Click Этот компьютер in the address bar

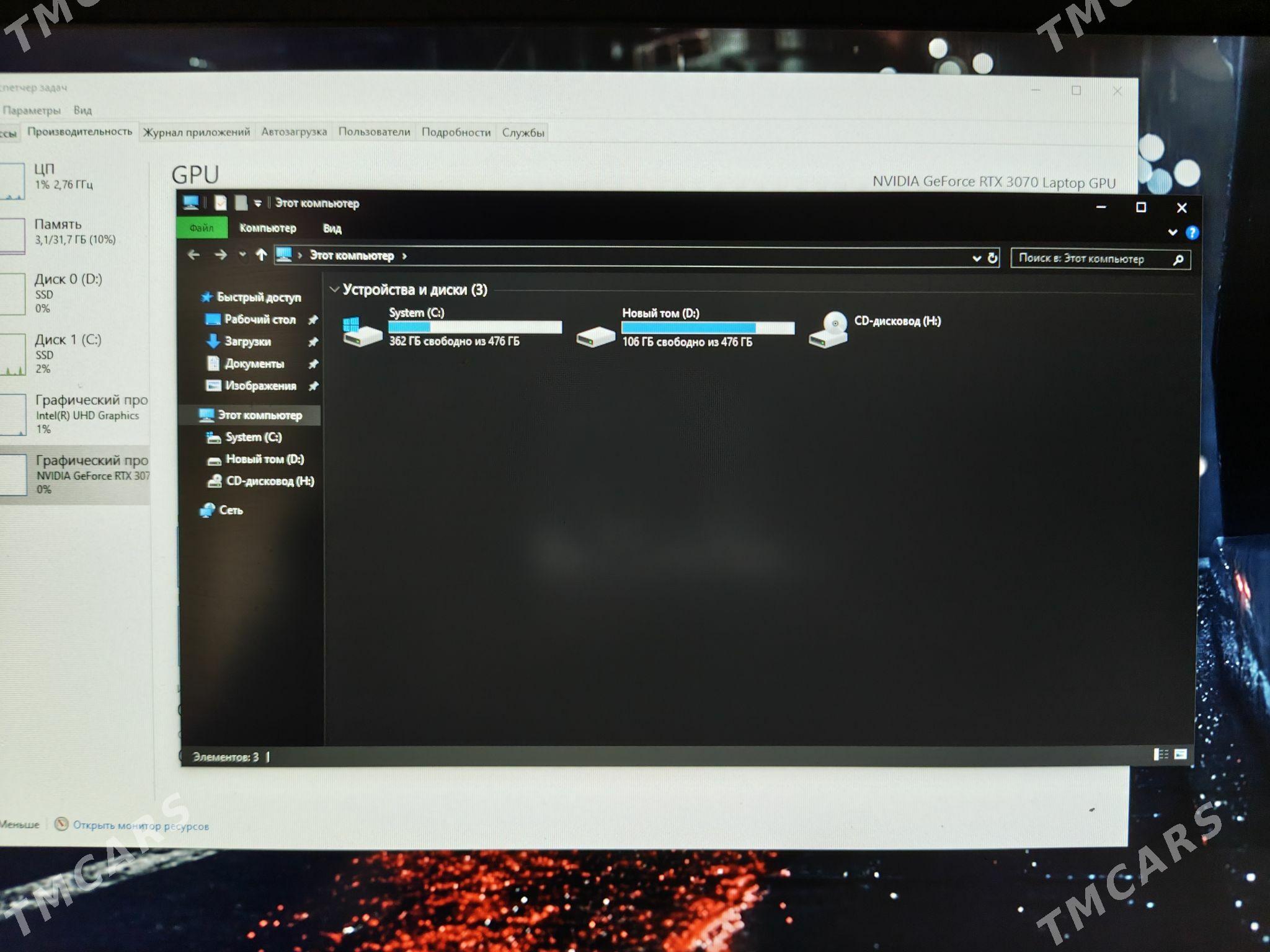(x=352, y=255)
